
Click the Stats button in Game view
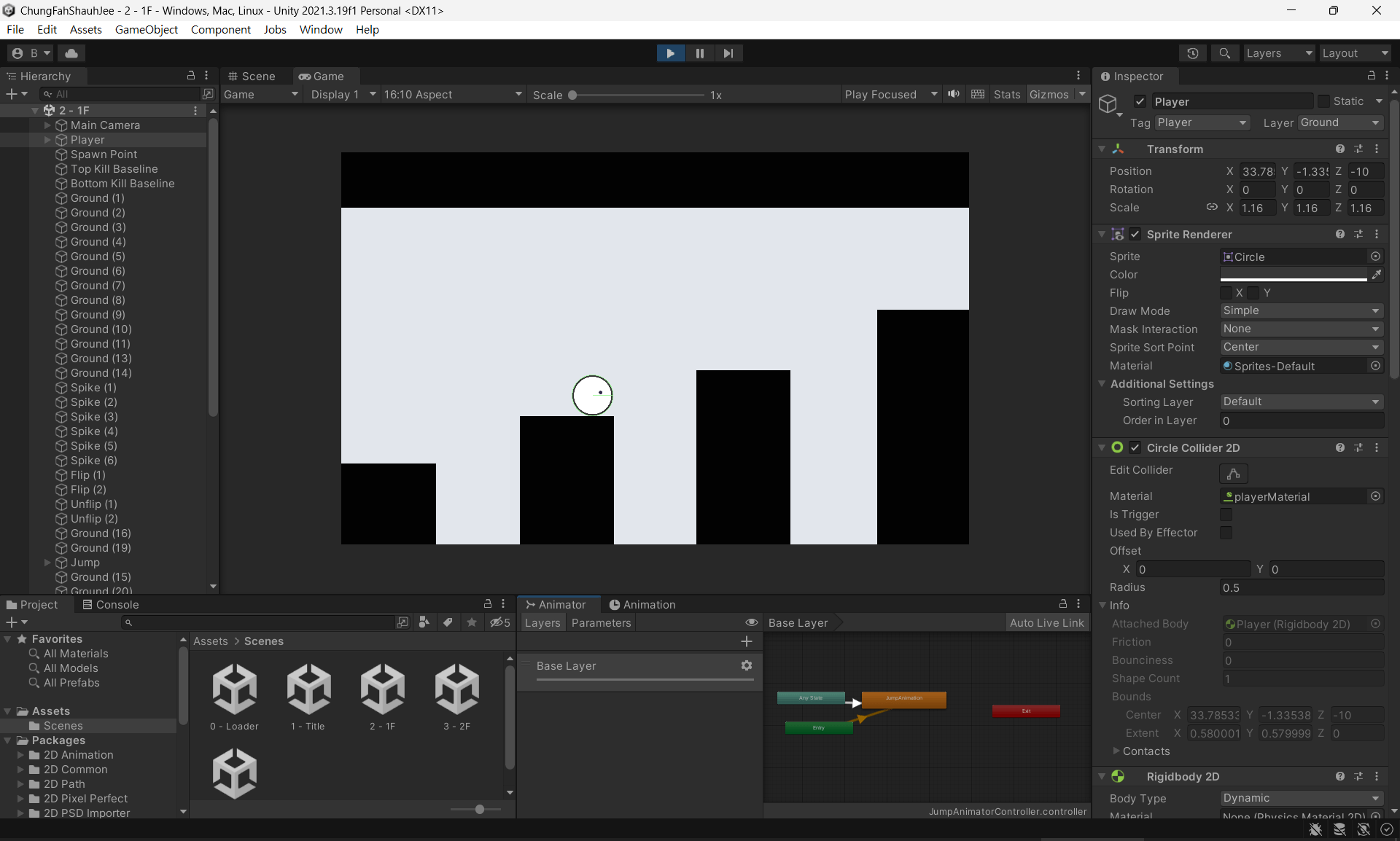point(1006,95)
